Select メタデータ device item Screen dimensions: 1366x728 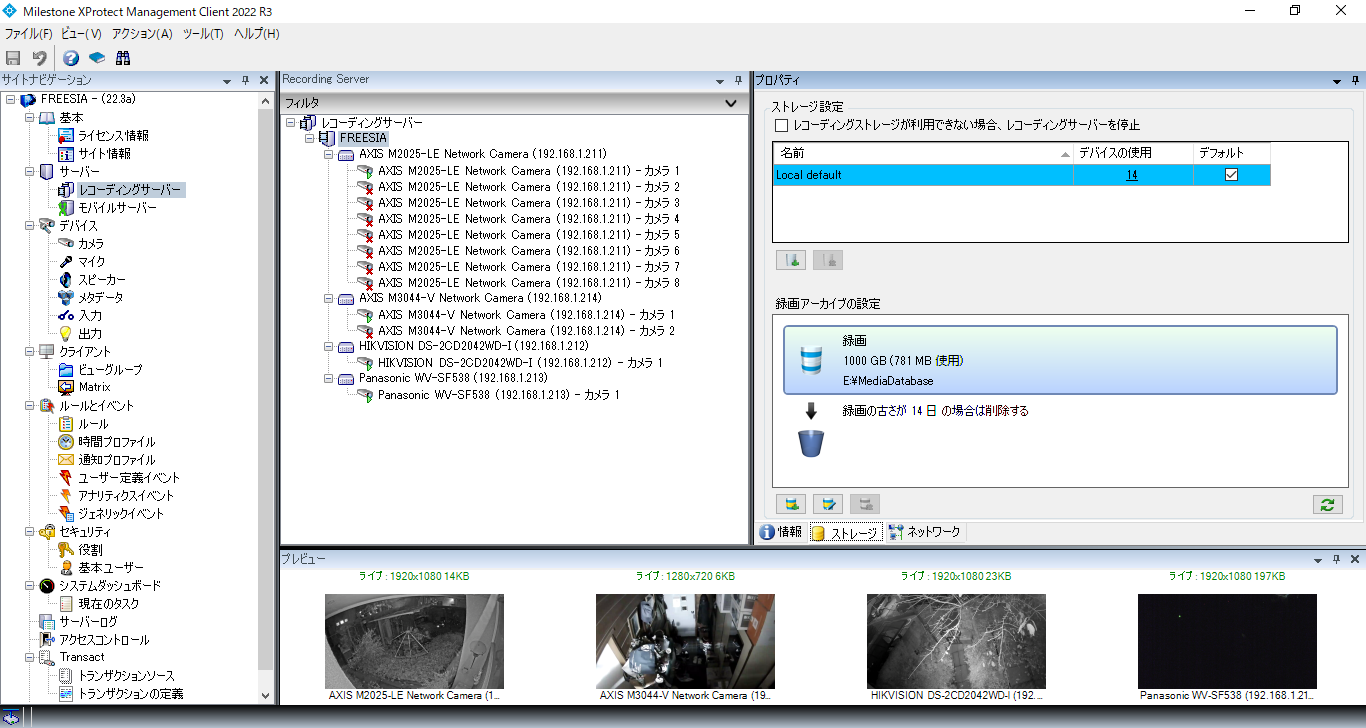click(x=101, y=297)
